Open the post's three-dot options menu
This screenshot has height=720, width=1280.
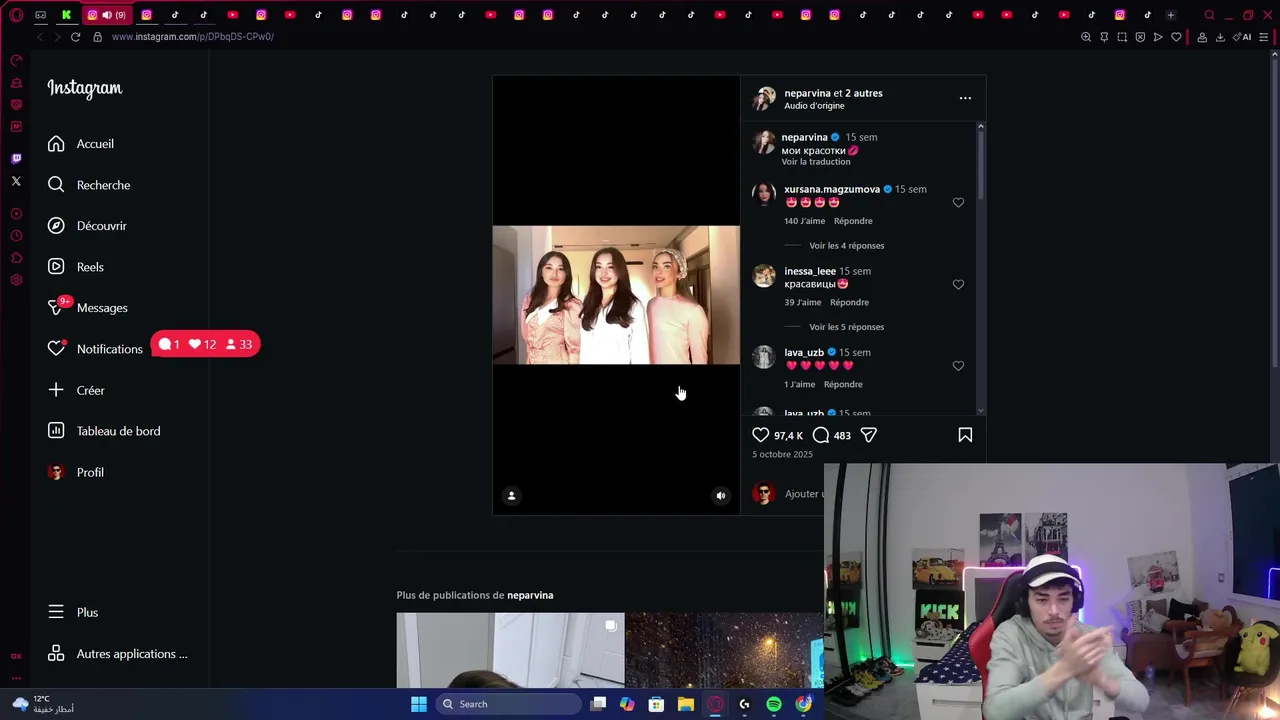(x=965, y=98)
